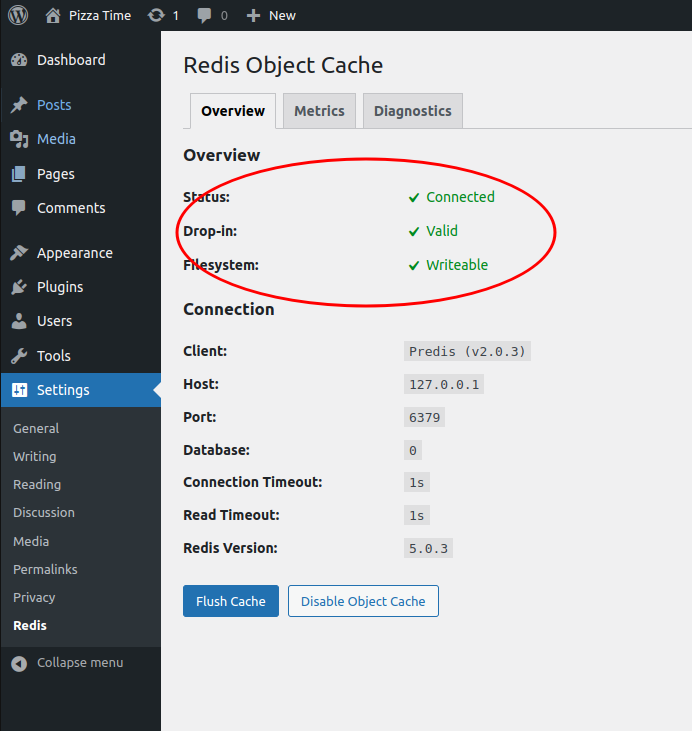Go to General settings submenu
The image size is (692, 731).
(x=36, y=428)
